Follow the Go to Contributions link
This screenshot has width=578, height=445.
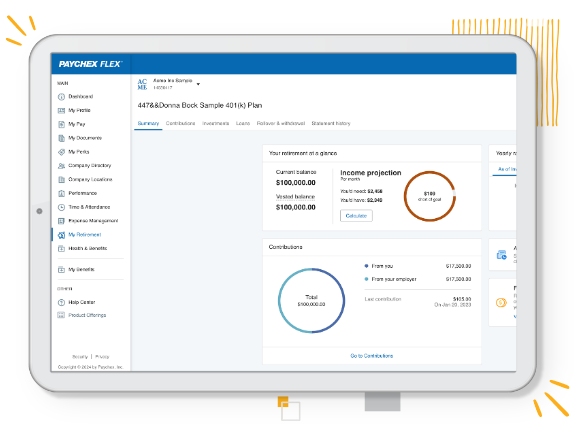(x=372, y=356)
